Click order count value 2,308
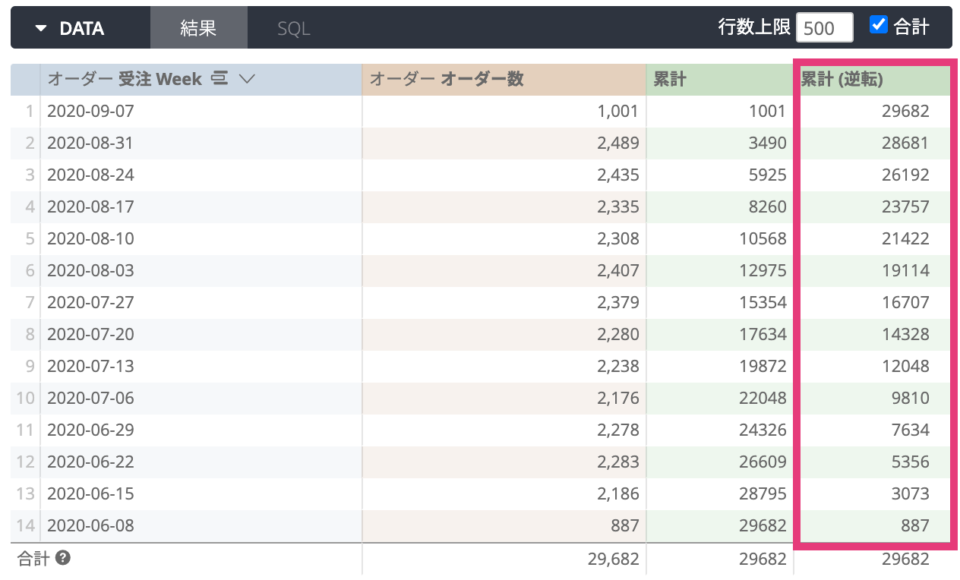Screen dimensions: 960x580 click(618, 238)
